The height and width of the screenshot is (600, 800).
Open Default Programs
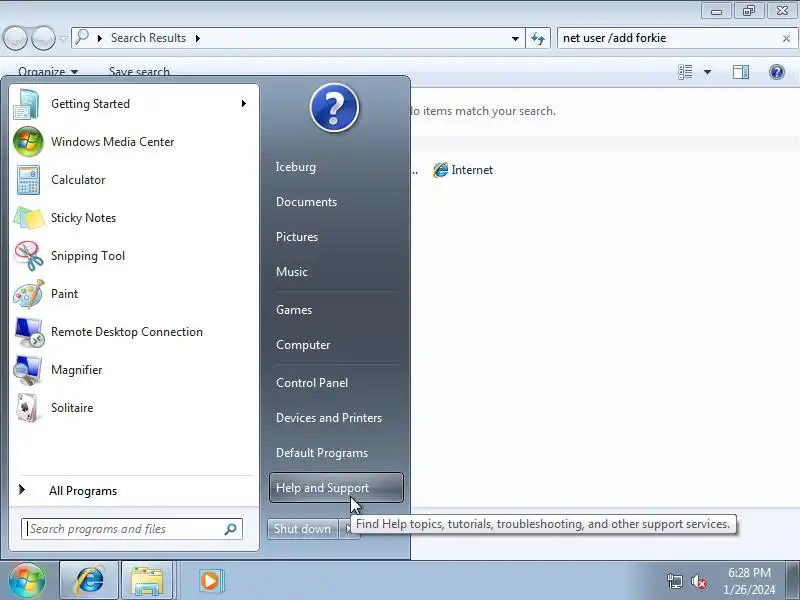322,453
